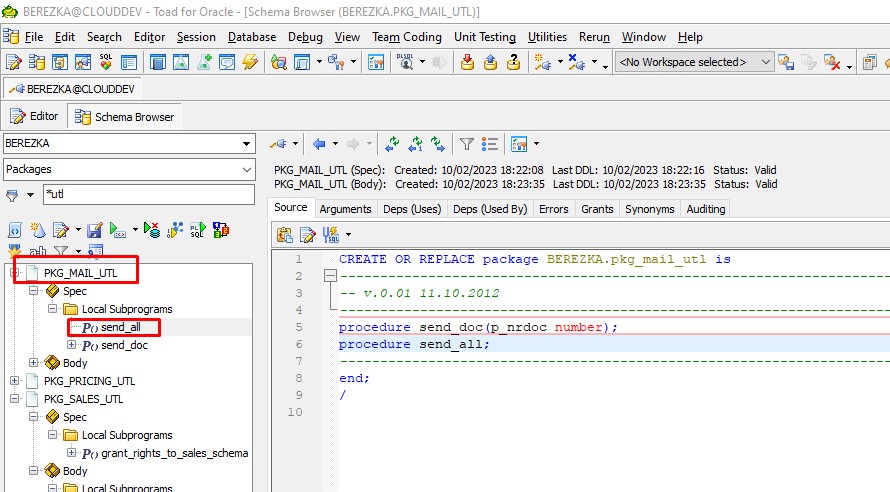The width and height of the screenshot is (890, 492).
Task: Click the green flask icon with plus sign
Action: [x=204, y=62]
